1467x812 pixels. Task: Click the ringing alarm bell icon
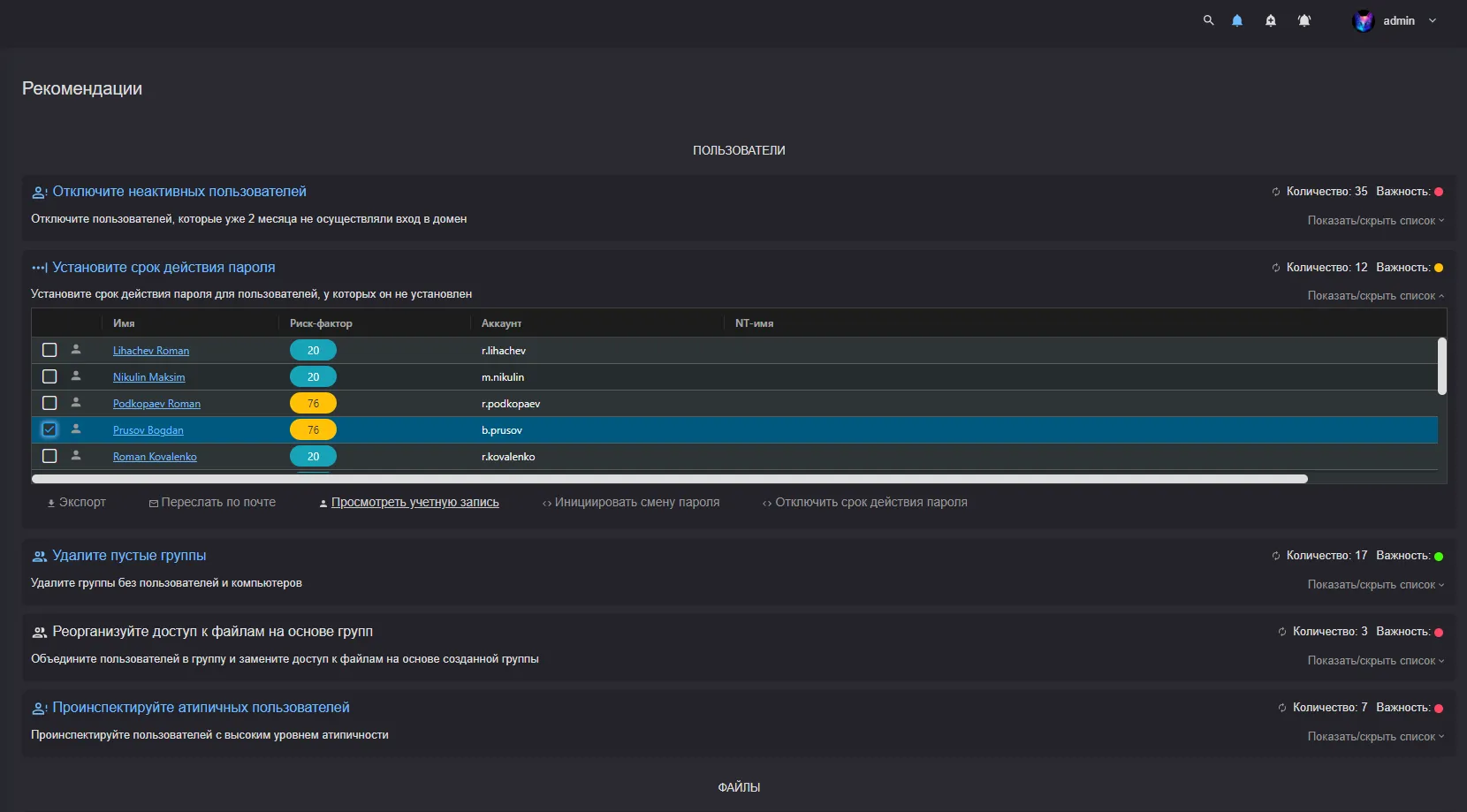pos(1304,20)
